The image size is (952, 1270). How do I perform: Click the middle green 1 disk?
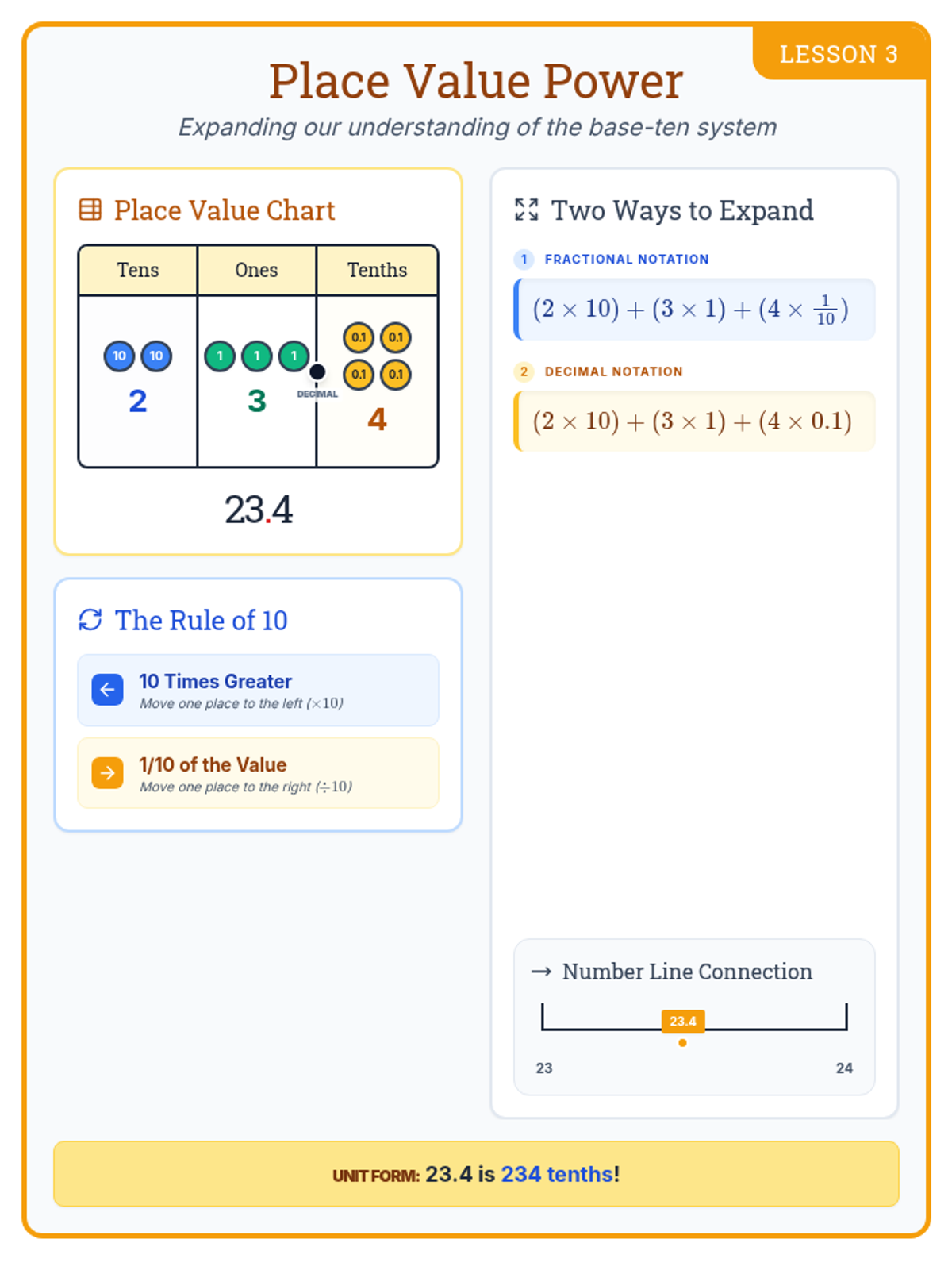click(257, 356)
